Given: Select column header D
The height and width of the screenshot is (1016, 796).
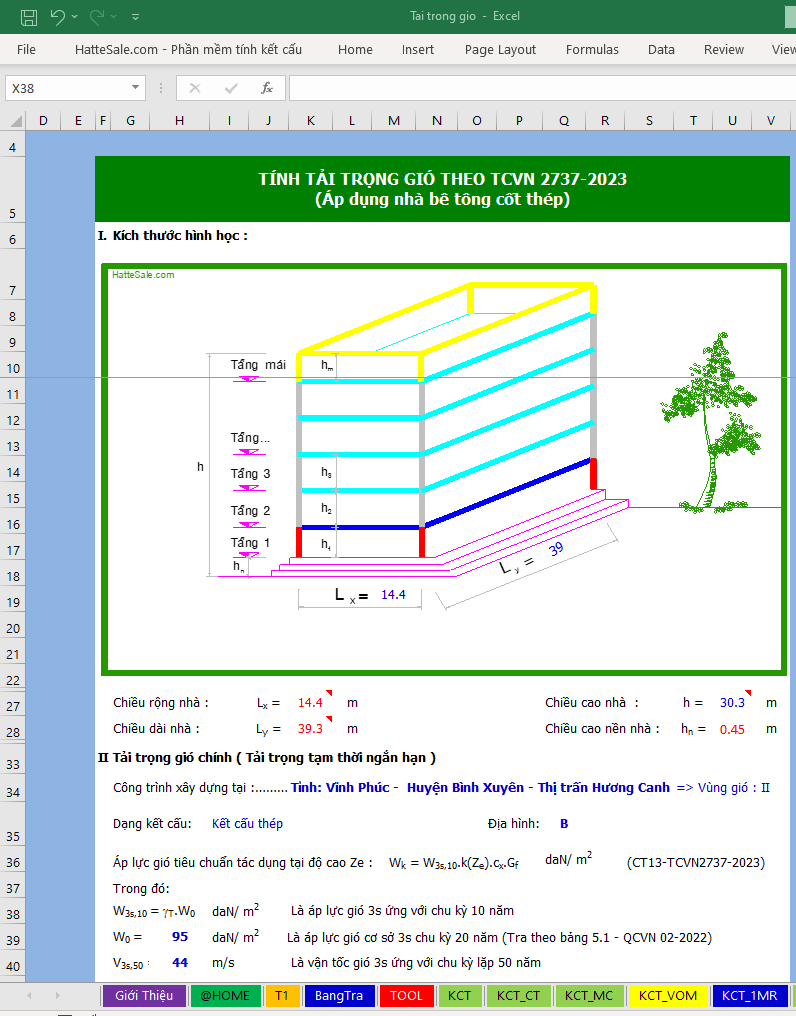Looking at the screenshot, I should (43, 121).
